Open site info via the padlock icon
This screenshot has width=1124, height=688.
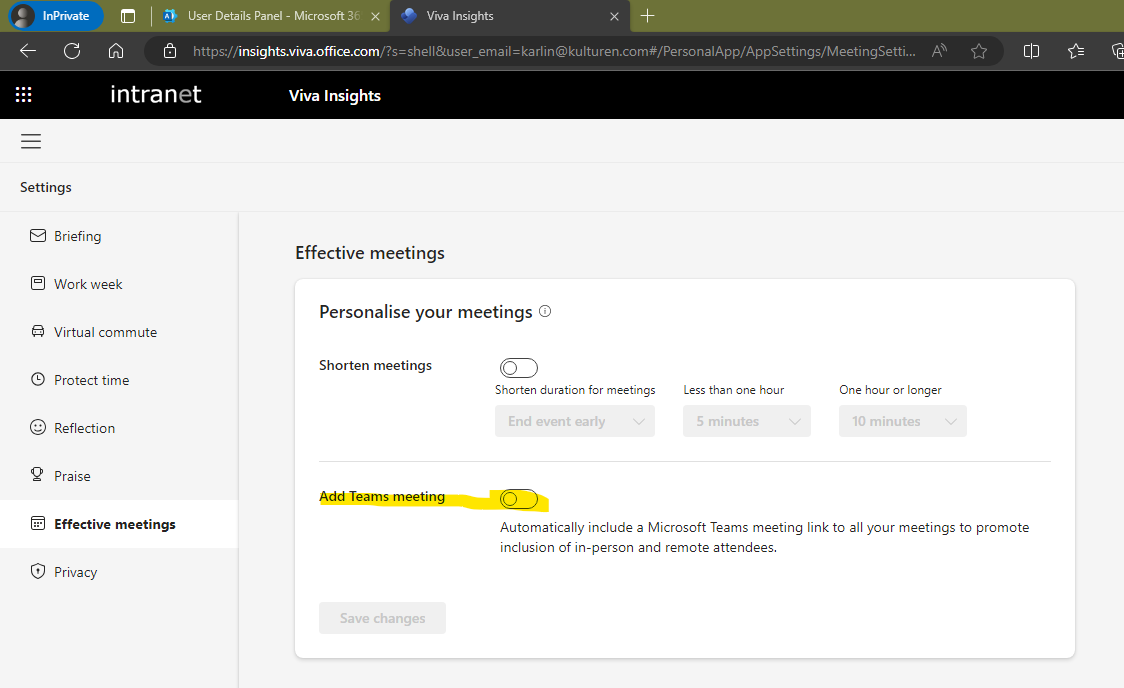pyautogui.click(x=170, y=51)
